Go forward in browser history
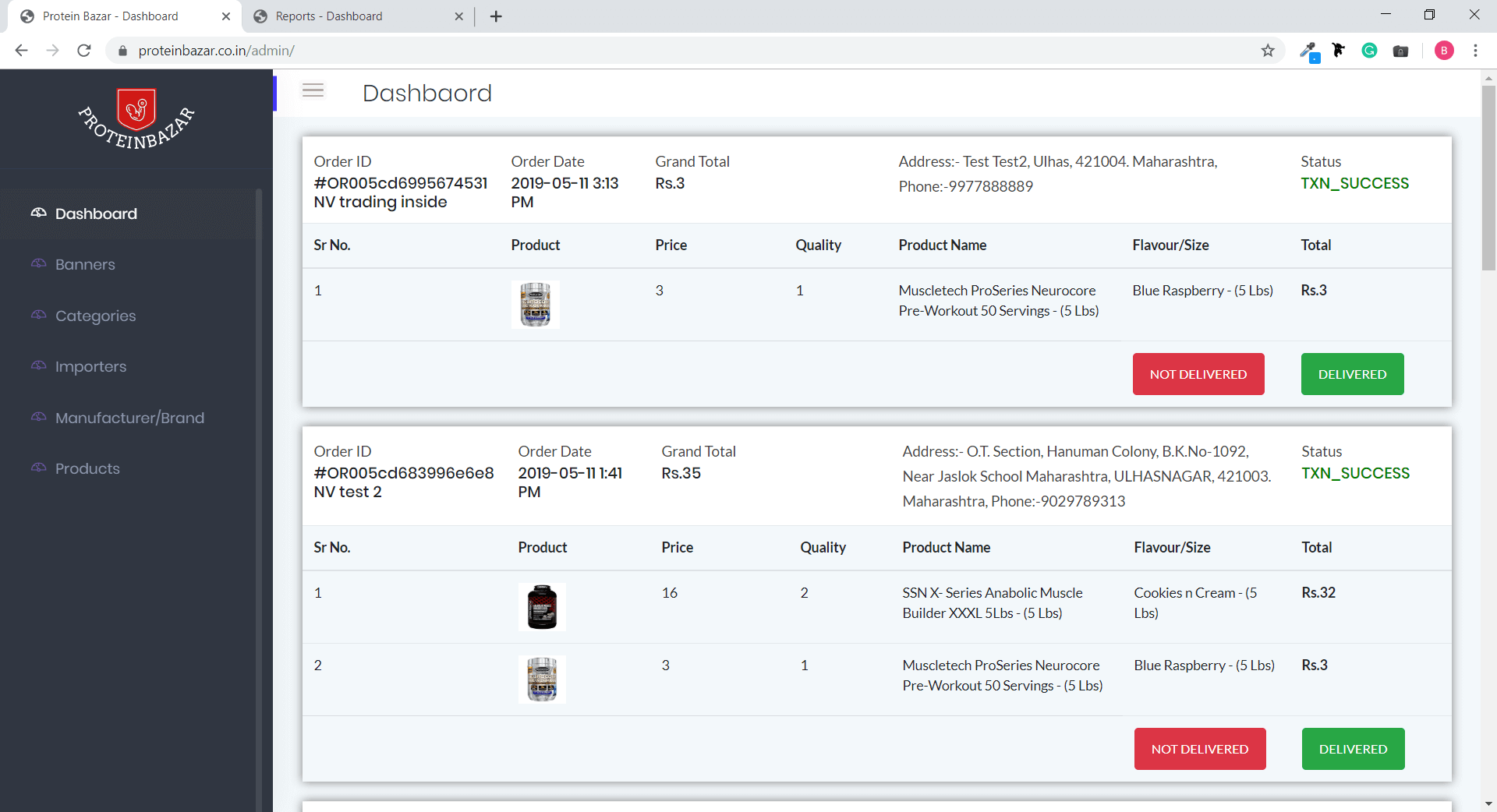The image size is (1497, 812). pos(52,51)
